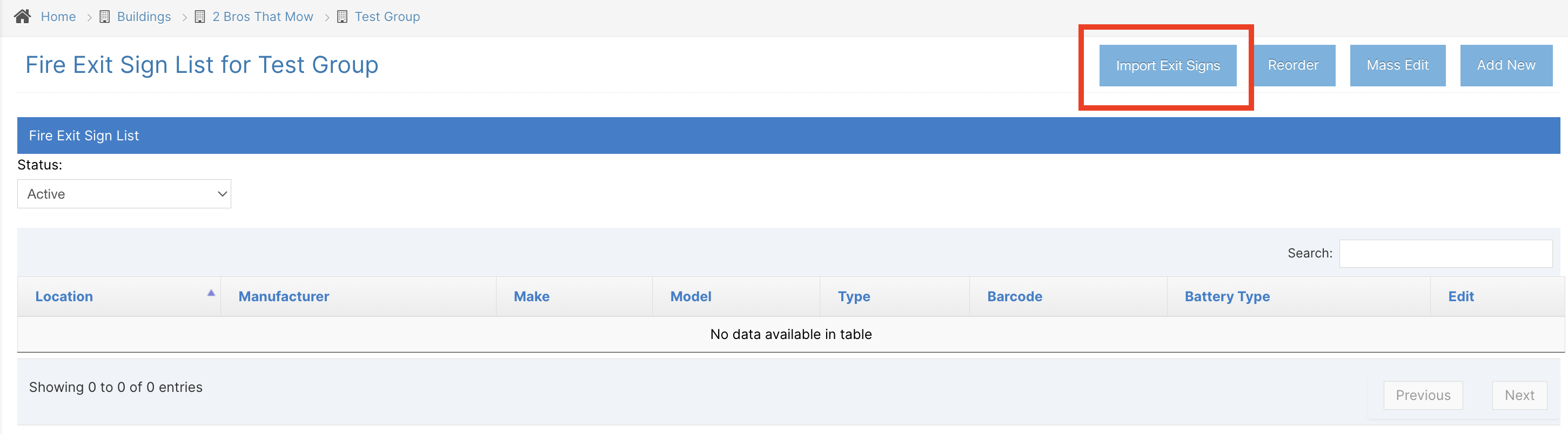Viewport: 1568px width, 434px height.
Task: Click the Edit column header
Action: pyautogui.click(x=1497, y=297)
